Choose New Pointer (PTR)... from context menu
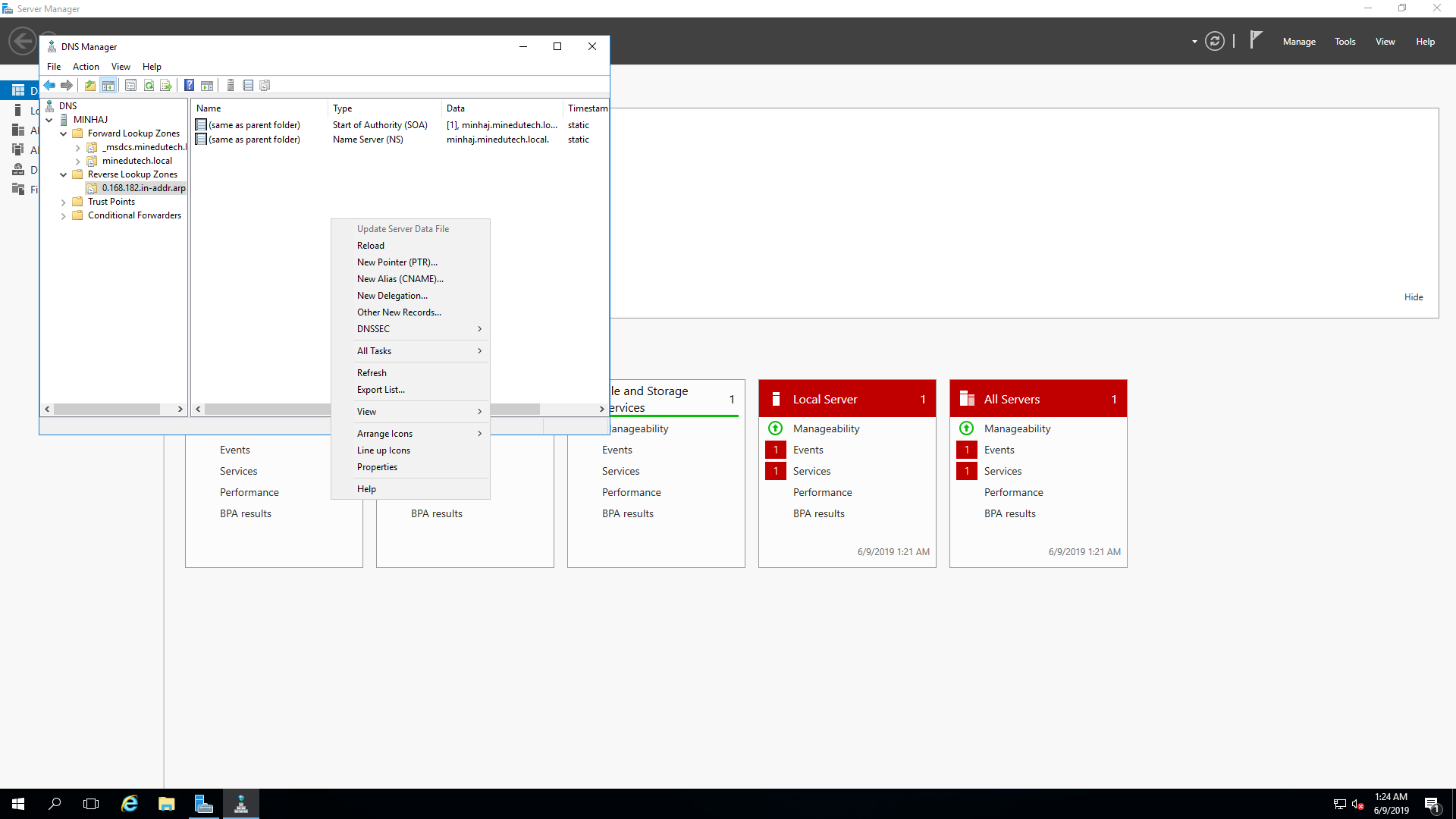 397,262
